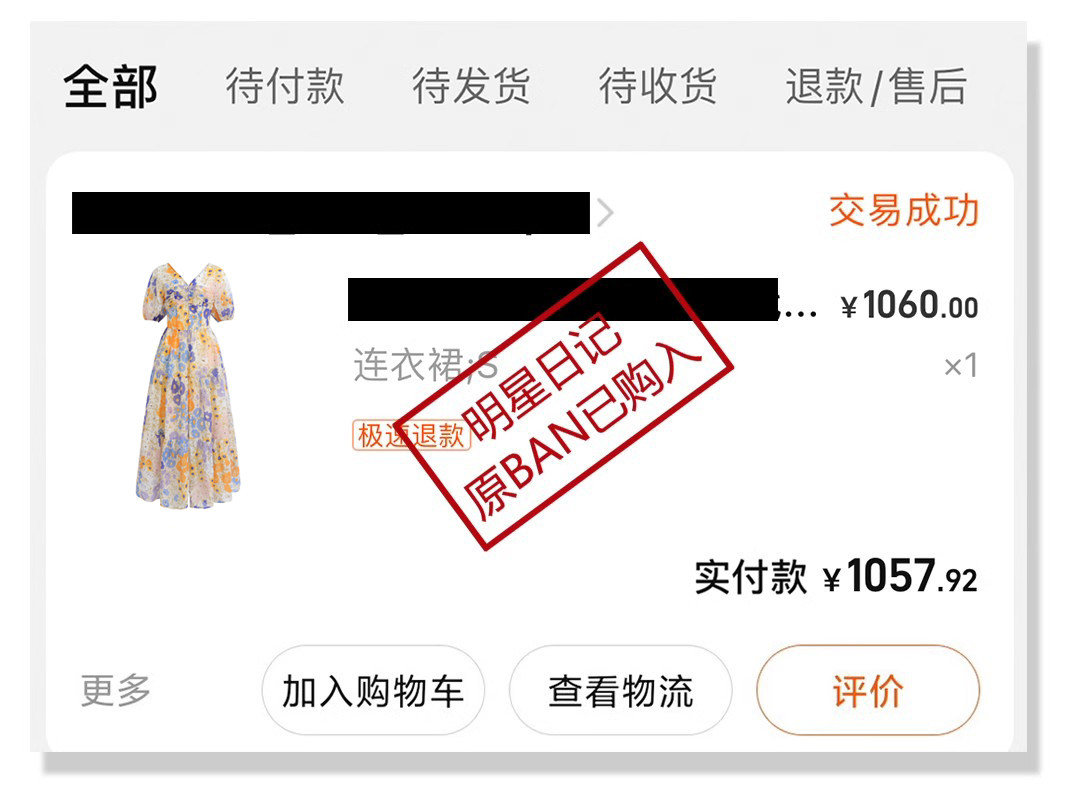Open the 待发货 tab
Viewport: 1065px width, 792px height.
(471, 86)
